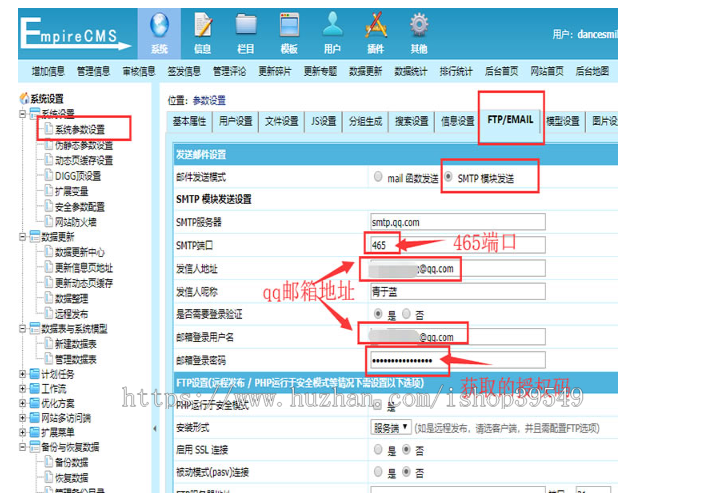Click the 发信人昵称 input field
The image size is (706, 497).
458,292
